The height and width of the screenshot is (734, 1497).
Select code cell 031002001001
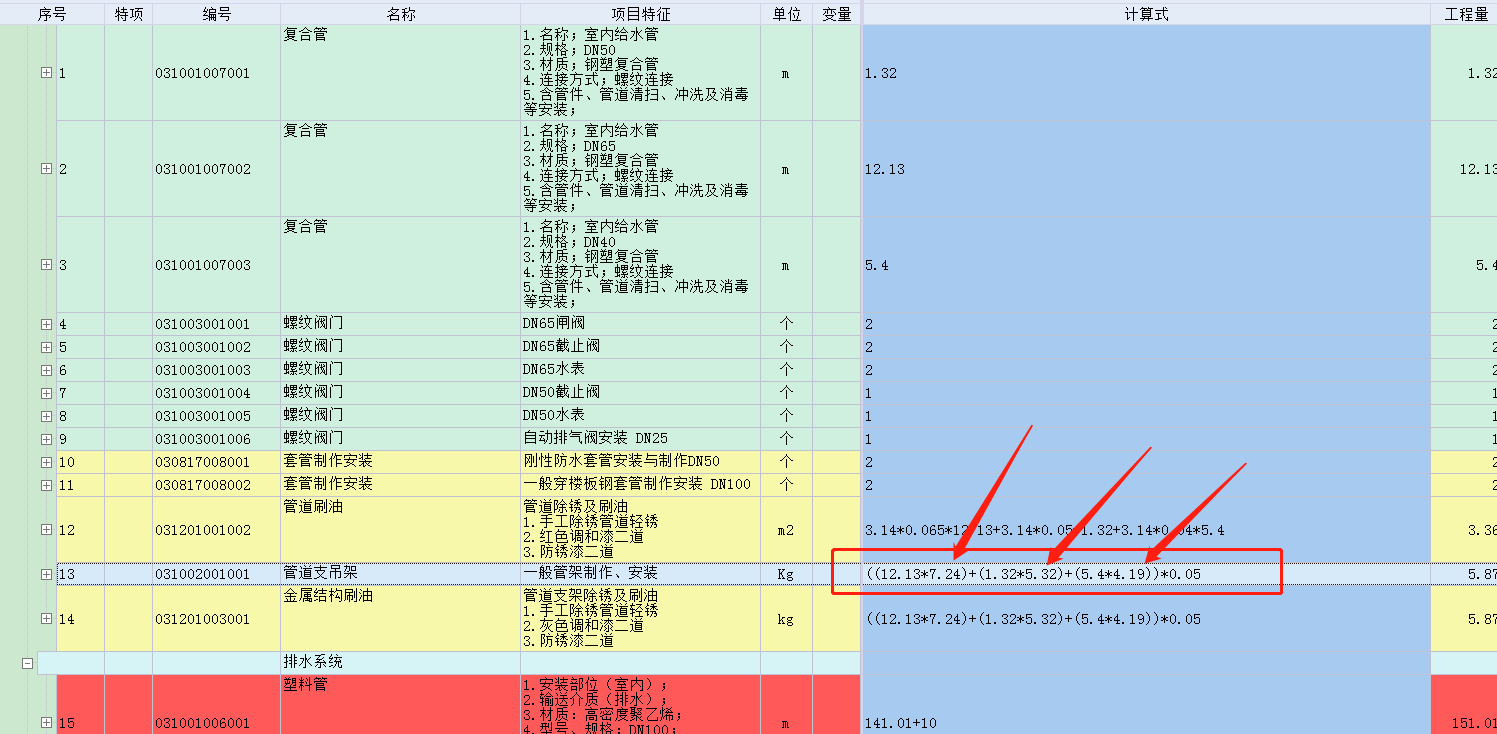click(x=216, y=574)
